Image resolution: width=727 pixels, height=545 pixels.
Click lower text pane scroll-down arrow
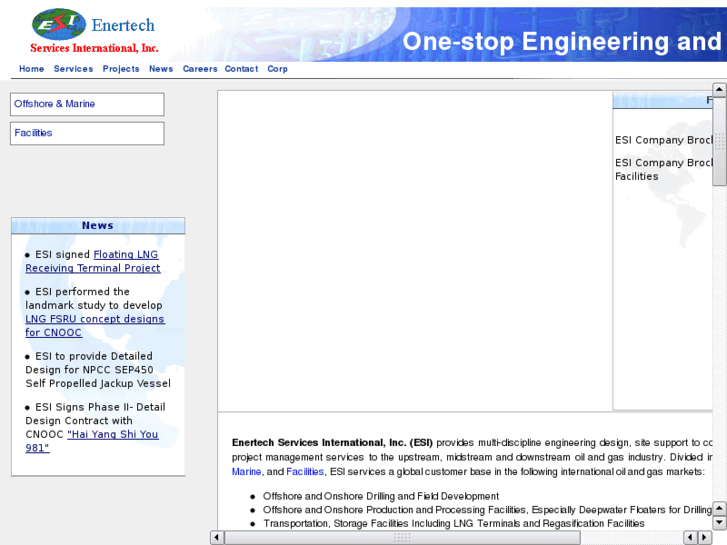pyautogui.click(x=719, y=522)
